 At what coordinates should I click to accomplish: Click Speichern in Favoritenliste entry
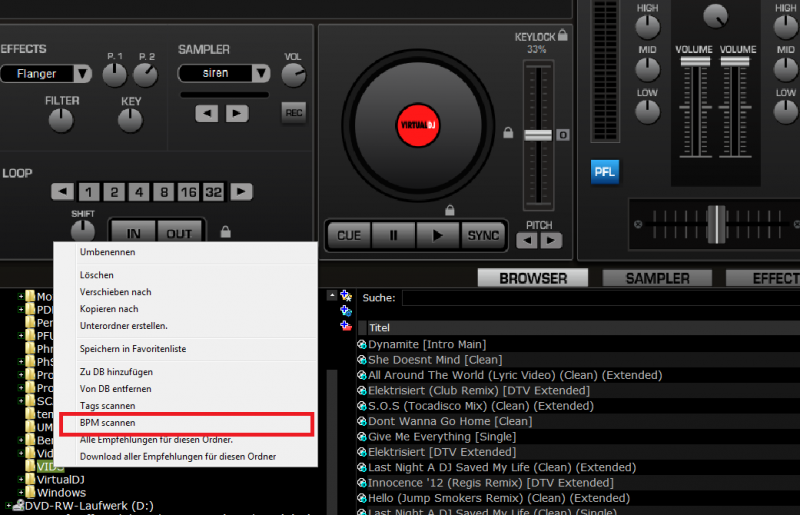(188, 349)
